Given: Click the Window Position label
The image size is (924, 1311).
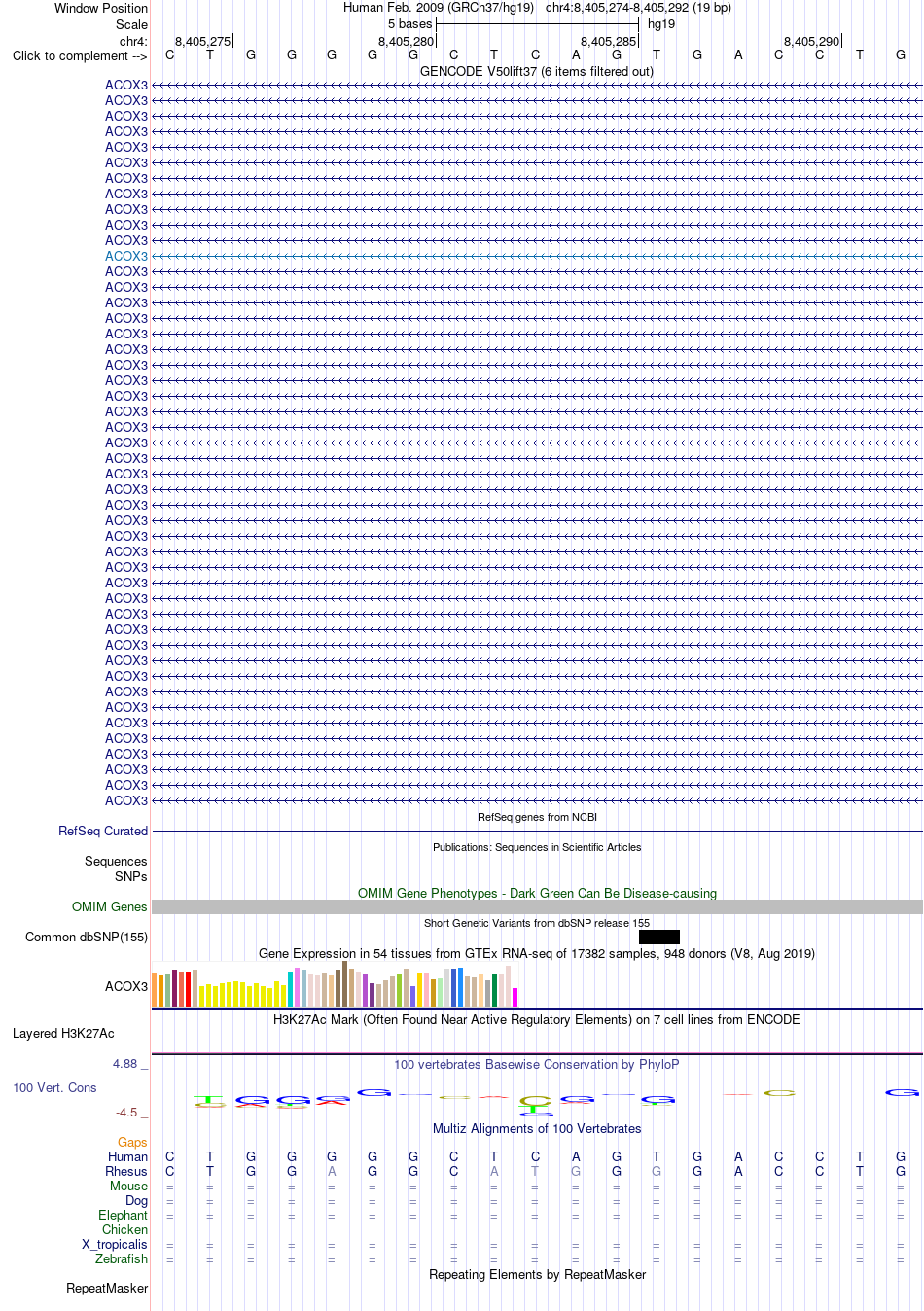Looking at the screenshot, I should 101,8.
